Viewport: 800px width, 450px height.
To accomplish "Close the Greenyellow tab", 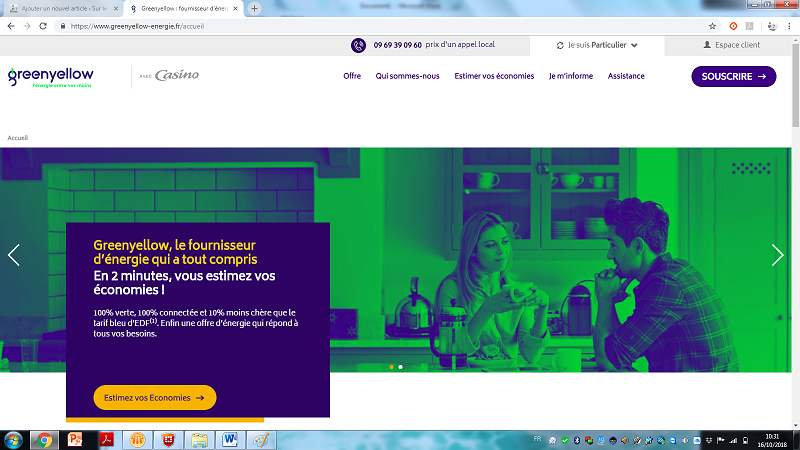I will (x=235, y=9).
